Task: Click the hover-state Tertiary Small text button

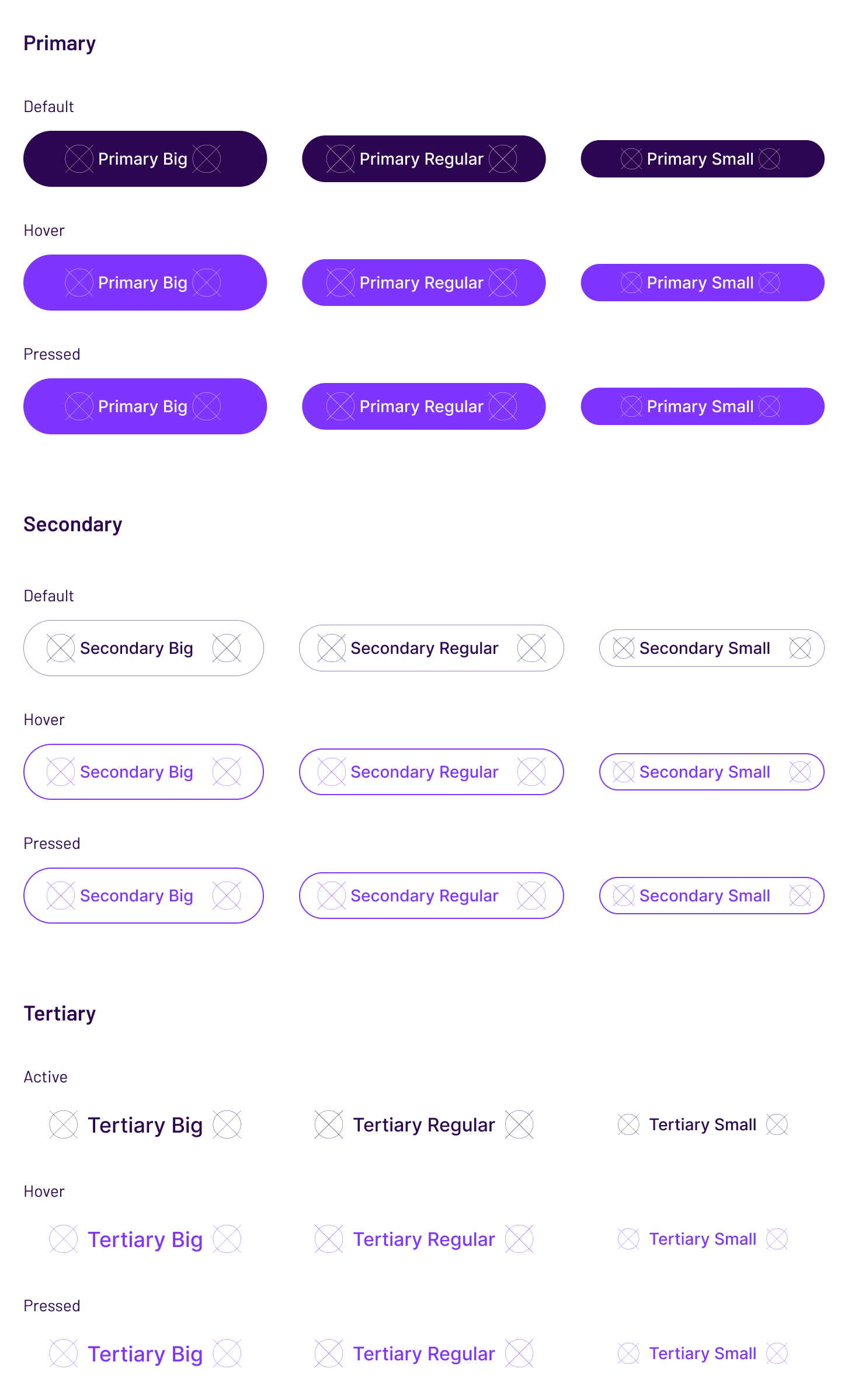Action: click(x=703, y=1239)
